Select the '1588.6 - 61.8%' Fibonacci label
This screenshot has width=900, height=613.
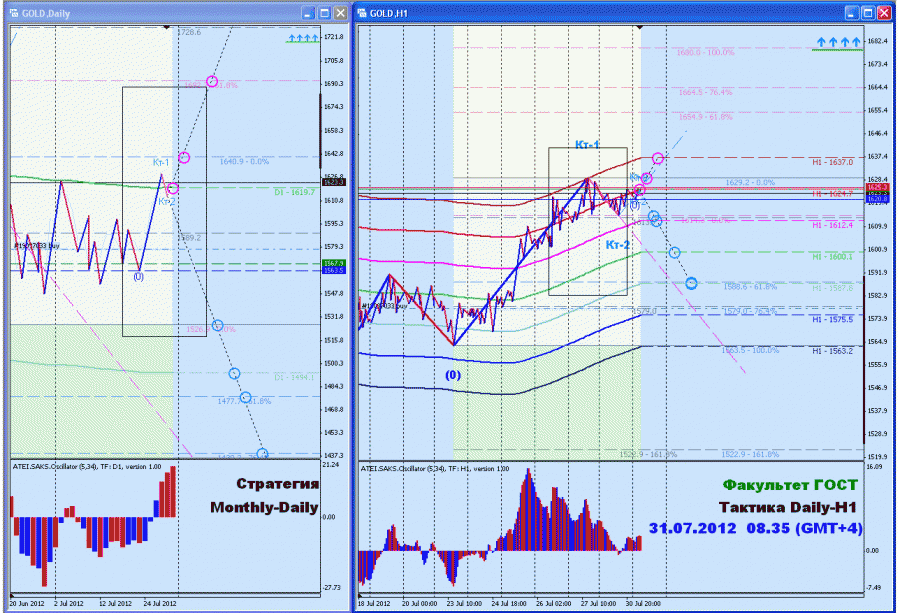pos(750,286)
